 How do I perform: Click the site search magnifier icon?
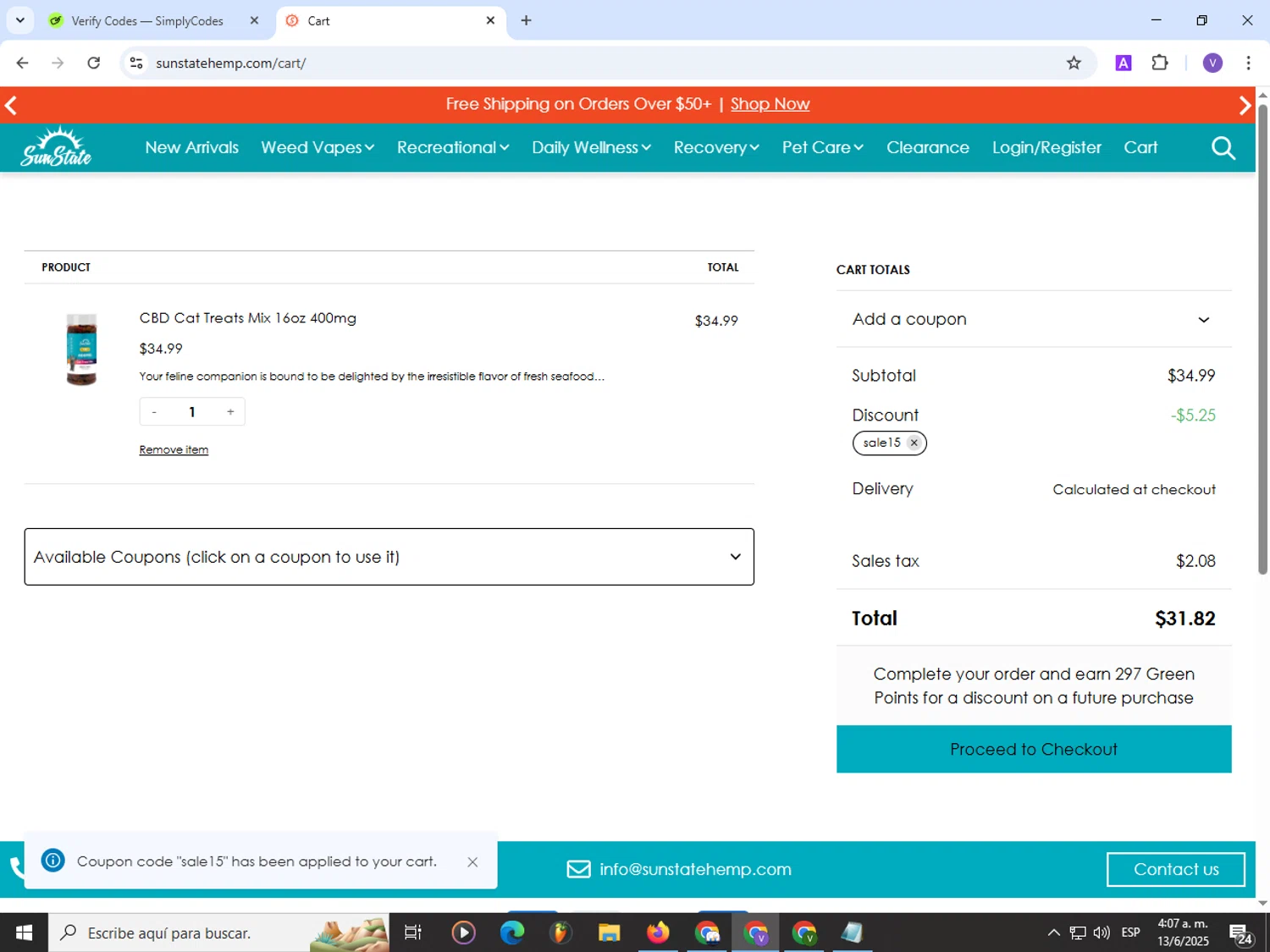pos(1223,148)
